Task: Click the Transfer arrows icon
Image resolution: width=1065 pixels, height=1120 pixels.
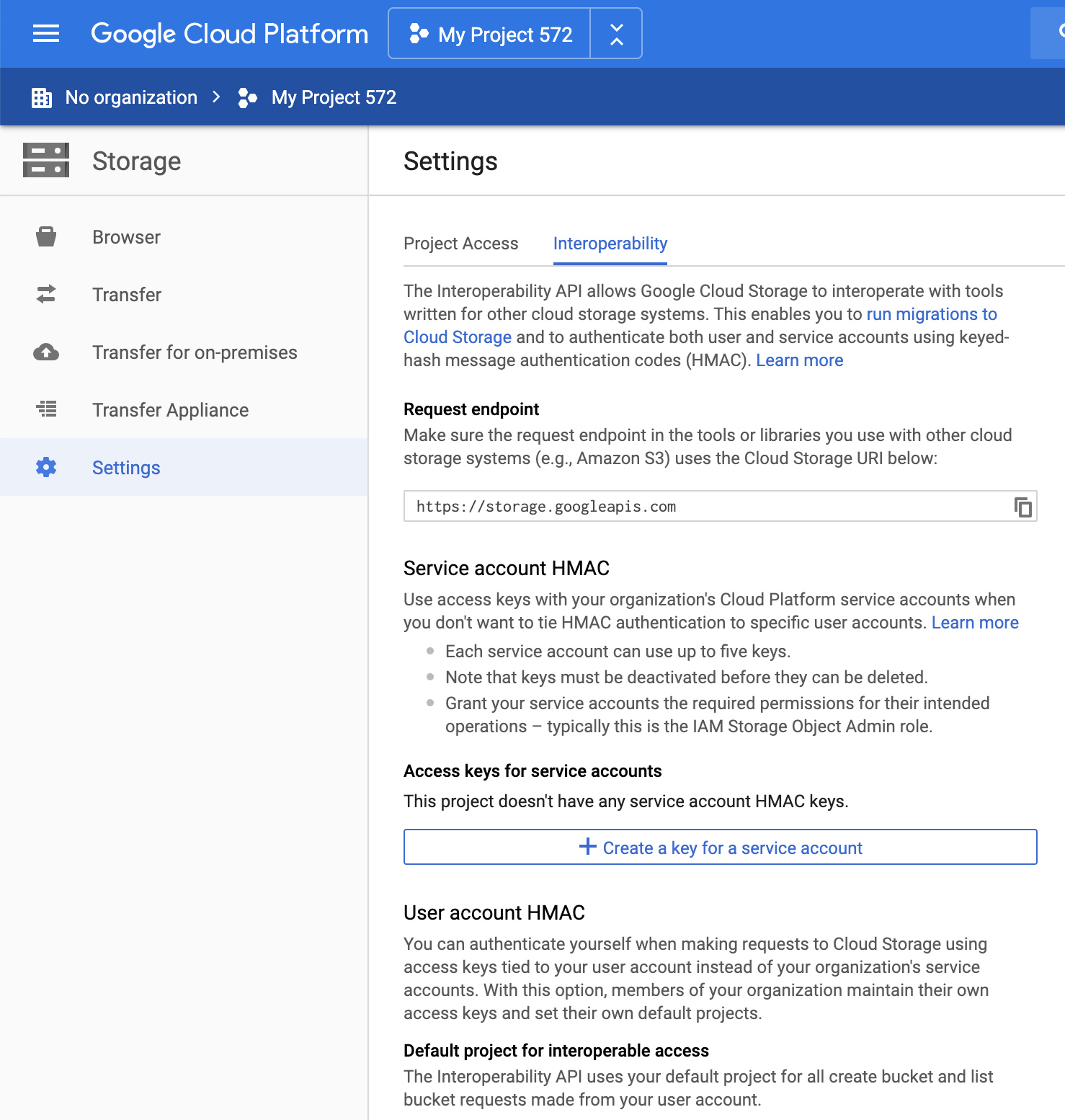Action: tap(46, 294)
